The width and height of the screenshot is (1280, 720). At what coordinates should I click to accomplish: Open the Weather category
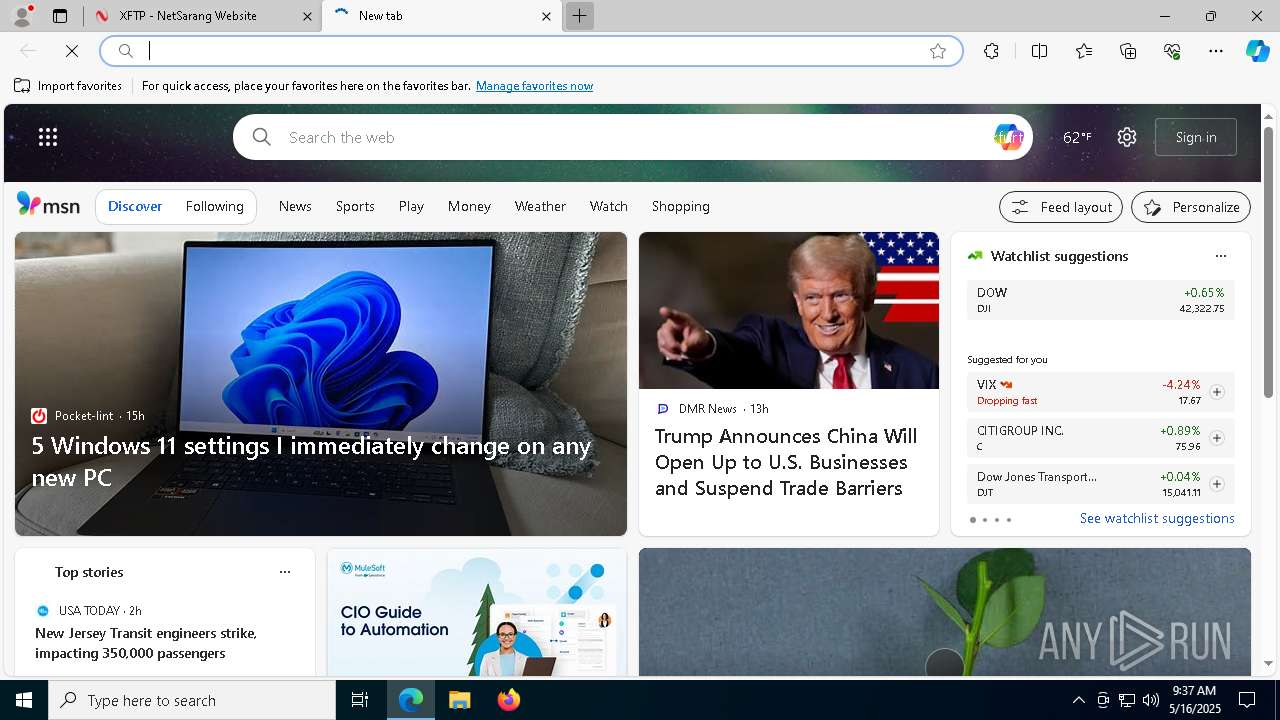point(540,206)
